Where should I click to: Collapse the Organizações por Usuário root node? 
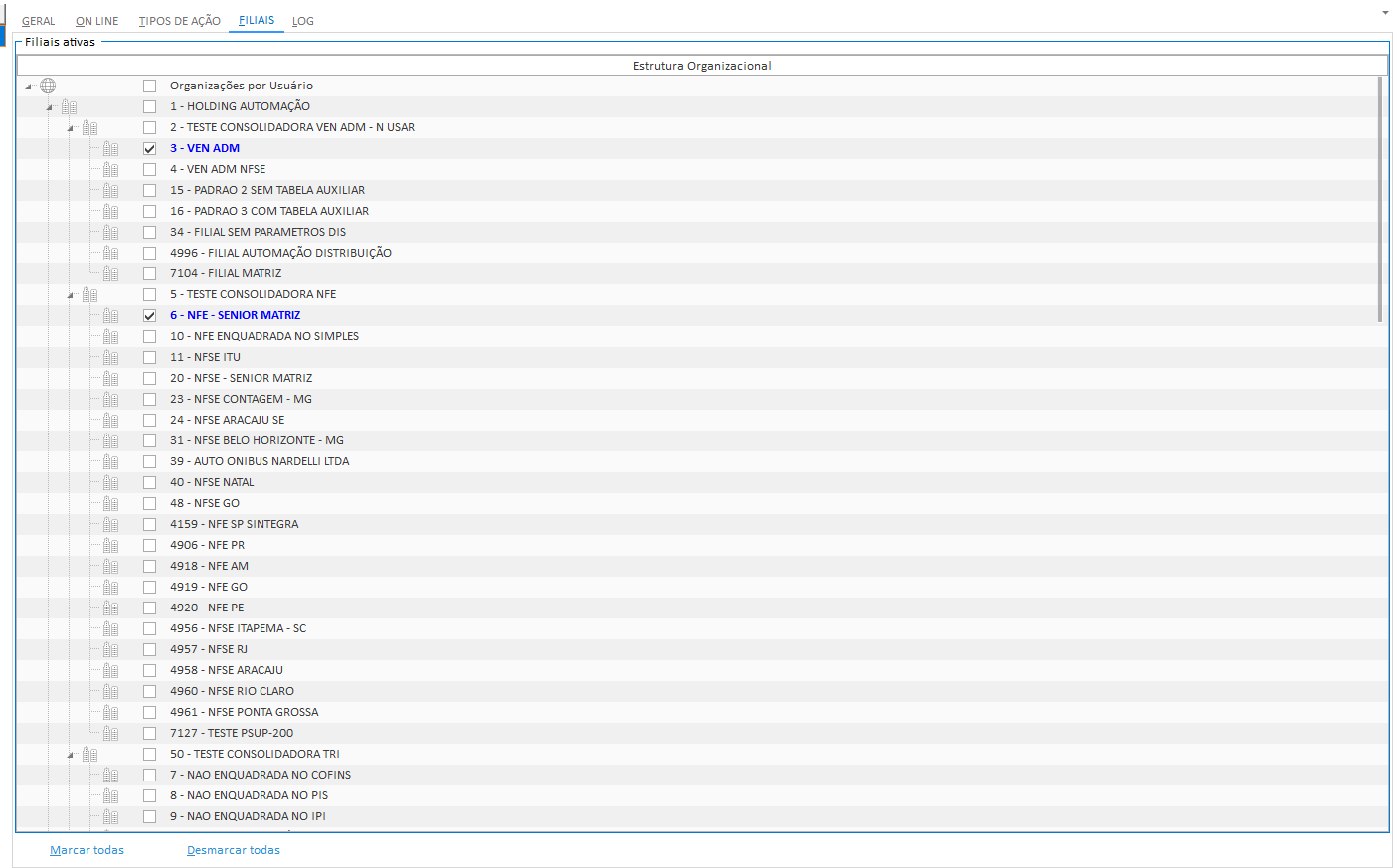point(29,87)
